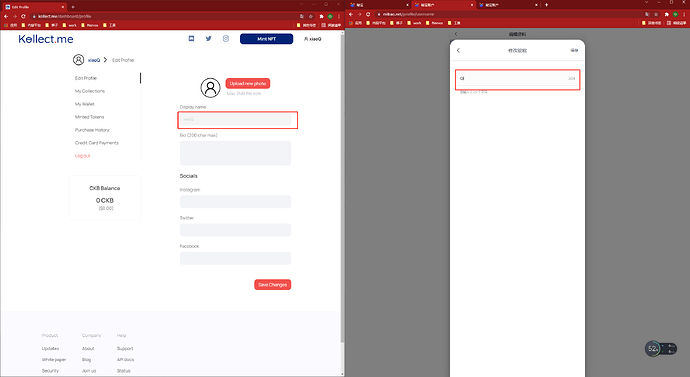Screen dimensions: 690x377
Task: Open My Wallet in the sidebar
Action: pos(84,104)
